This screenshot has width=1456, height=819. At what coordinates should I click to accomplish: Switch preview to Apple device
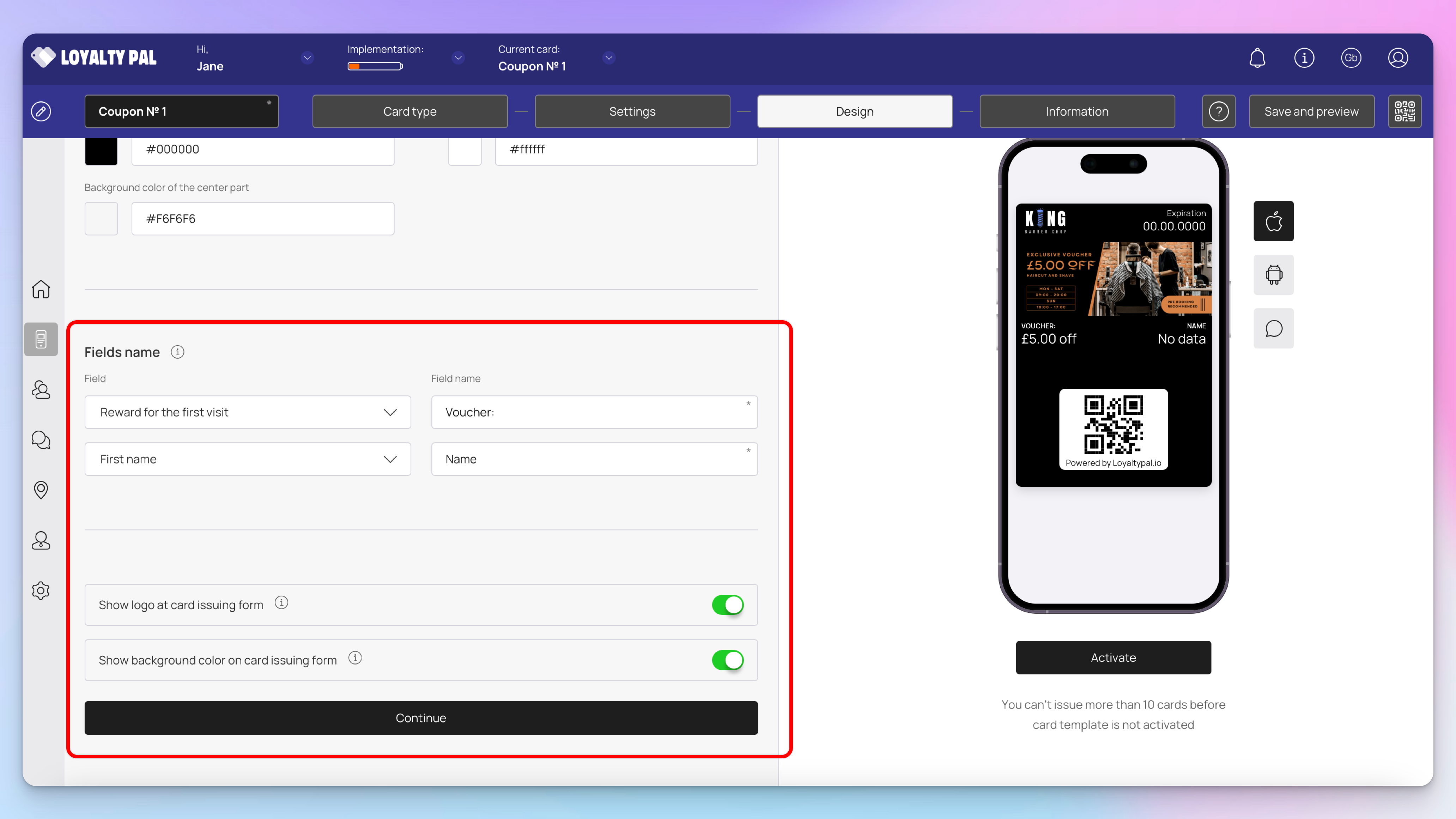click(1273, 221)
